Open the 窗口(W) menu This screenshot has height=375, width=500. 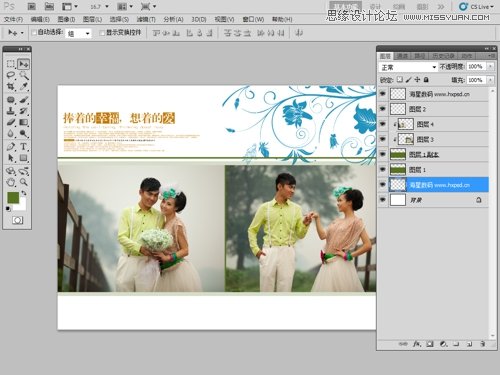click(253, 19)
